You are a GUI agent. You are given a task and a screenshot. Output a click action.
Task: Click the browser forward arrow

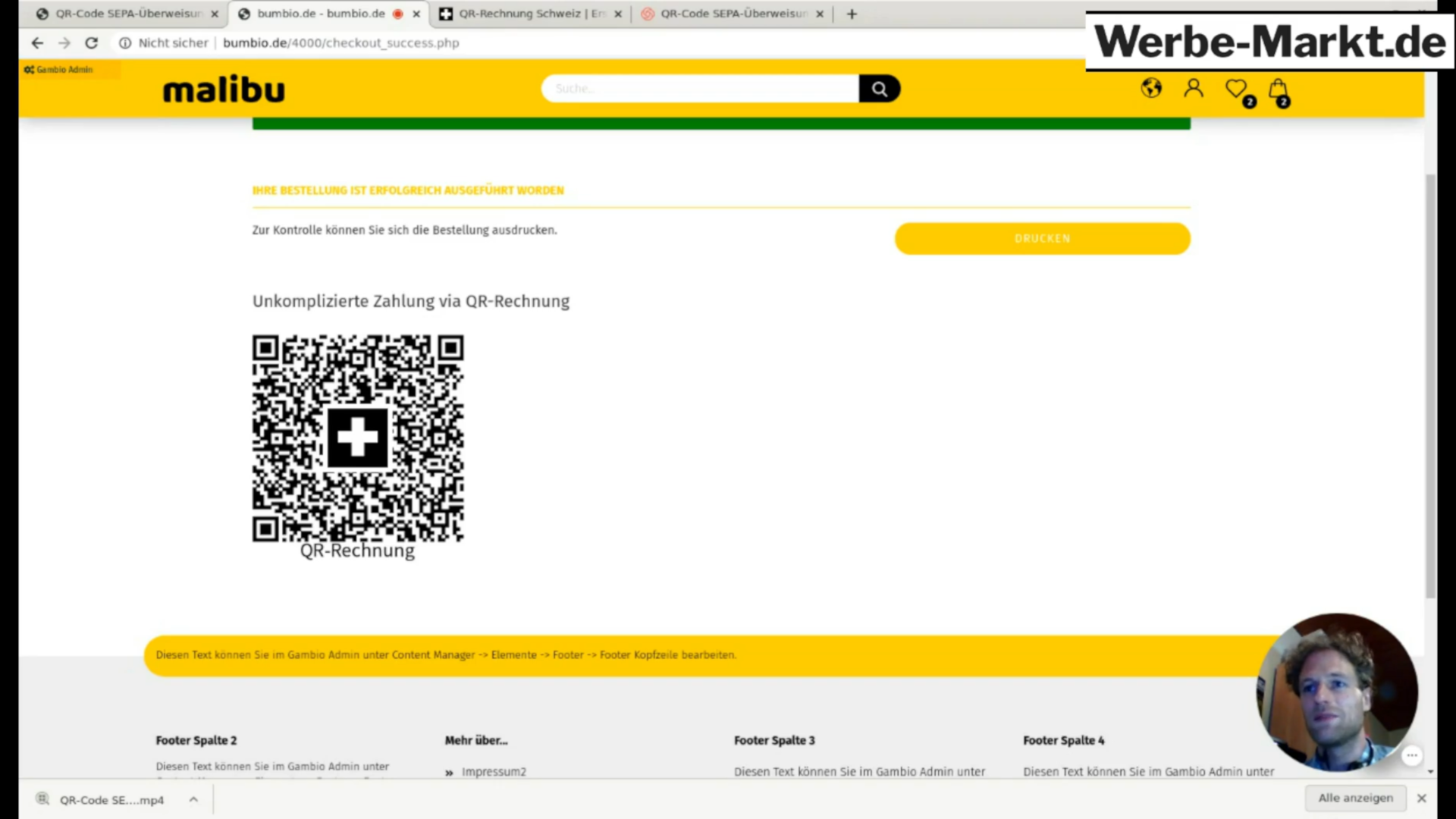(x=64, y=43)
